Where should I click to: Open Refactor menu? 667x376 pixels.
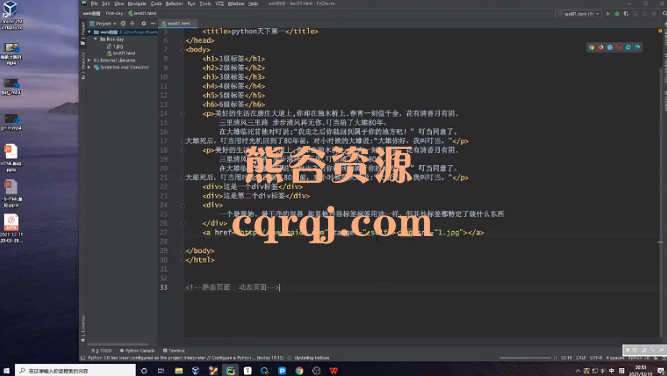pyautogui.click(x=174, y=3)
